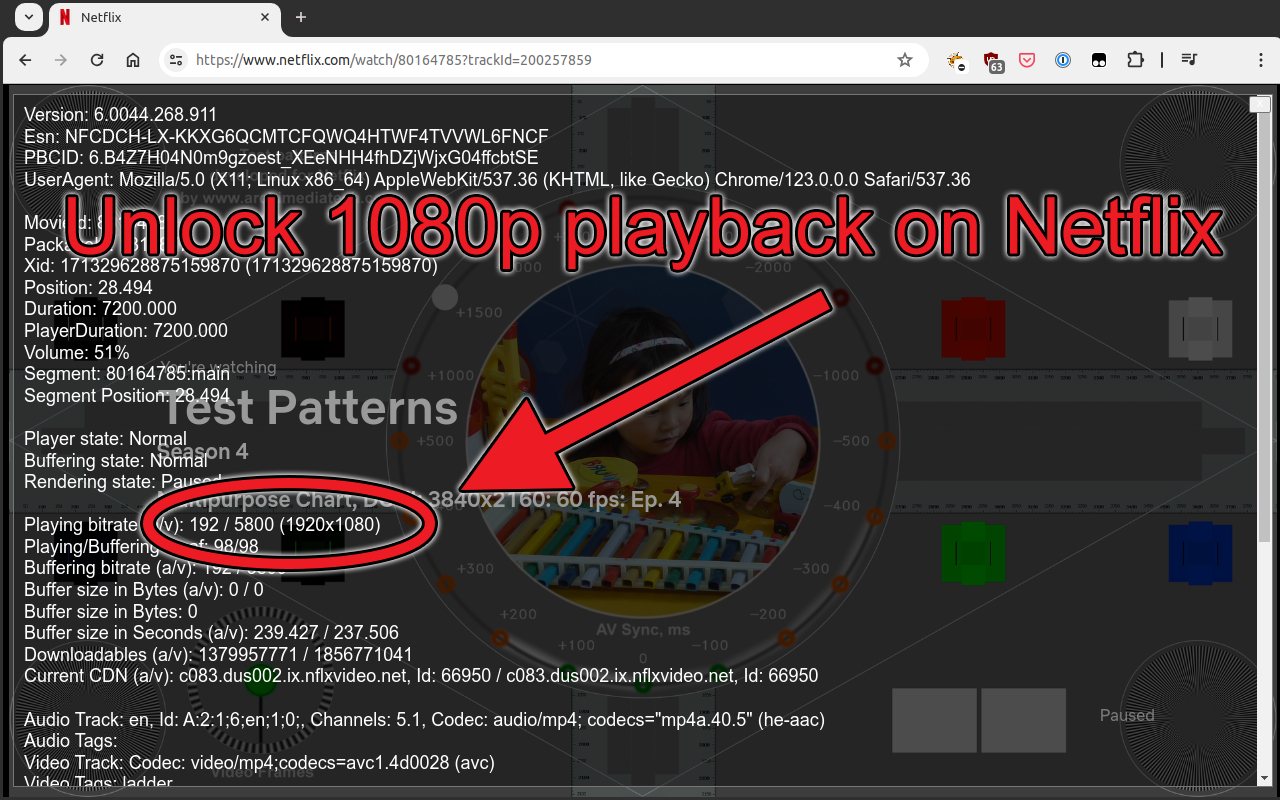Open the Extensions puzzle-piece menu
The height and width of the screenshot is (800, 1280).
[1135, 60]
